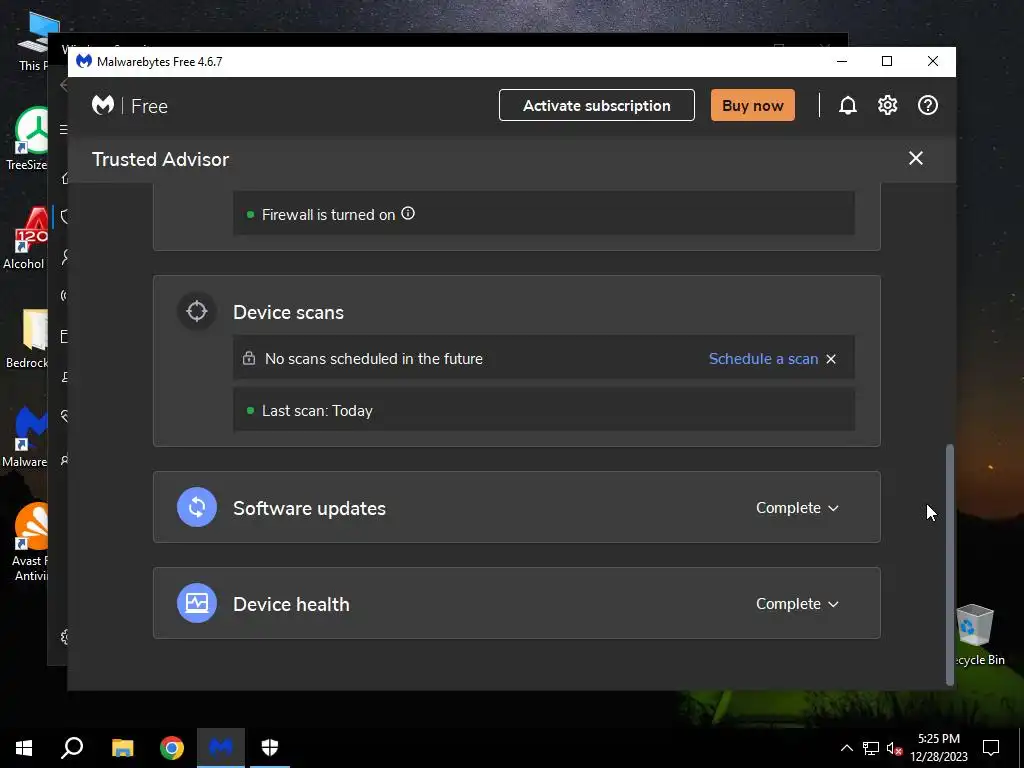This screenshot has width=1024, height=768.
Task: Click the Malwarebytes M logo in header
Action: pyautogui.click(x=103, y=105)
